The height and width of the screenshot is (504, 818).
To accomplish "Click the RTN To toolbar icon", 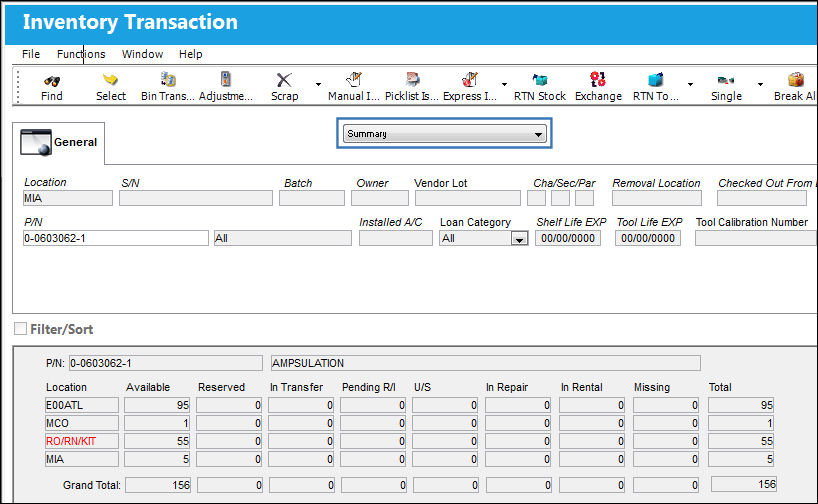I will click(x=655, y=80).
